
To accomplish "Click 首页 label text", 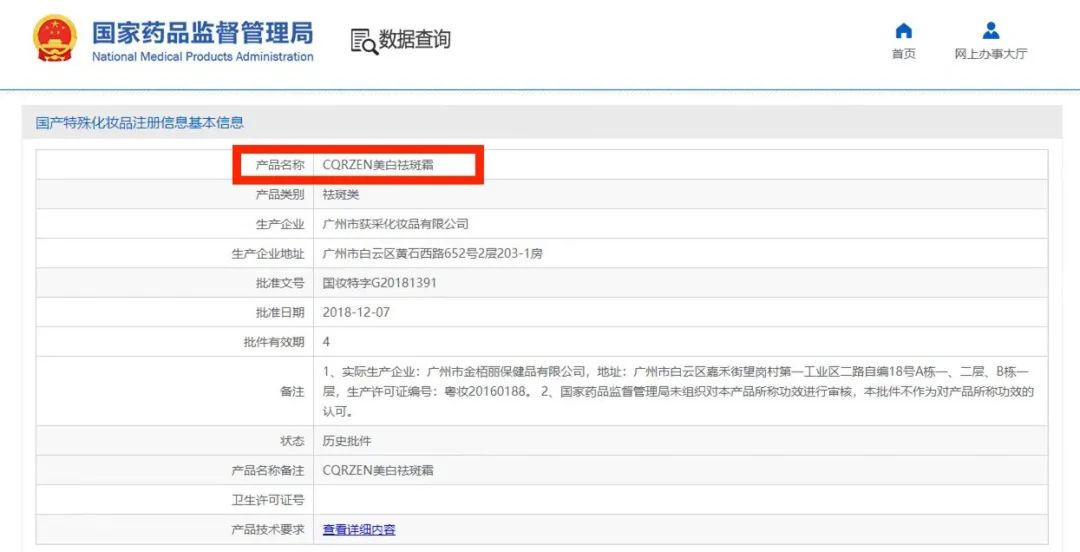I will 903,54.
